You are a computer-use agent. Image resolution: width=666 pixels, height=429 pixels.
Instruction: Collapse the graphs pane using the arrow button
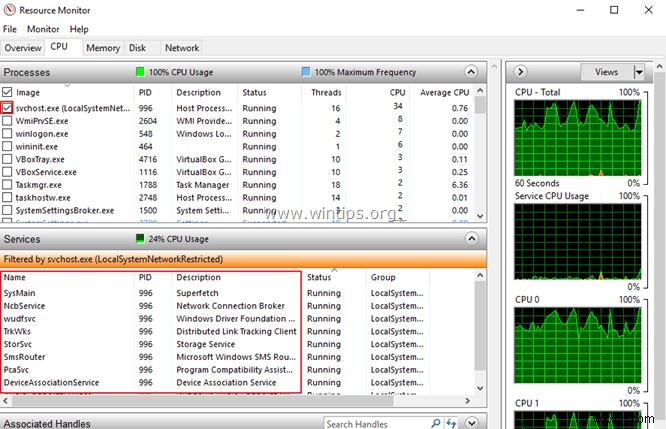click(x=520, y=72)
